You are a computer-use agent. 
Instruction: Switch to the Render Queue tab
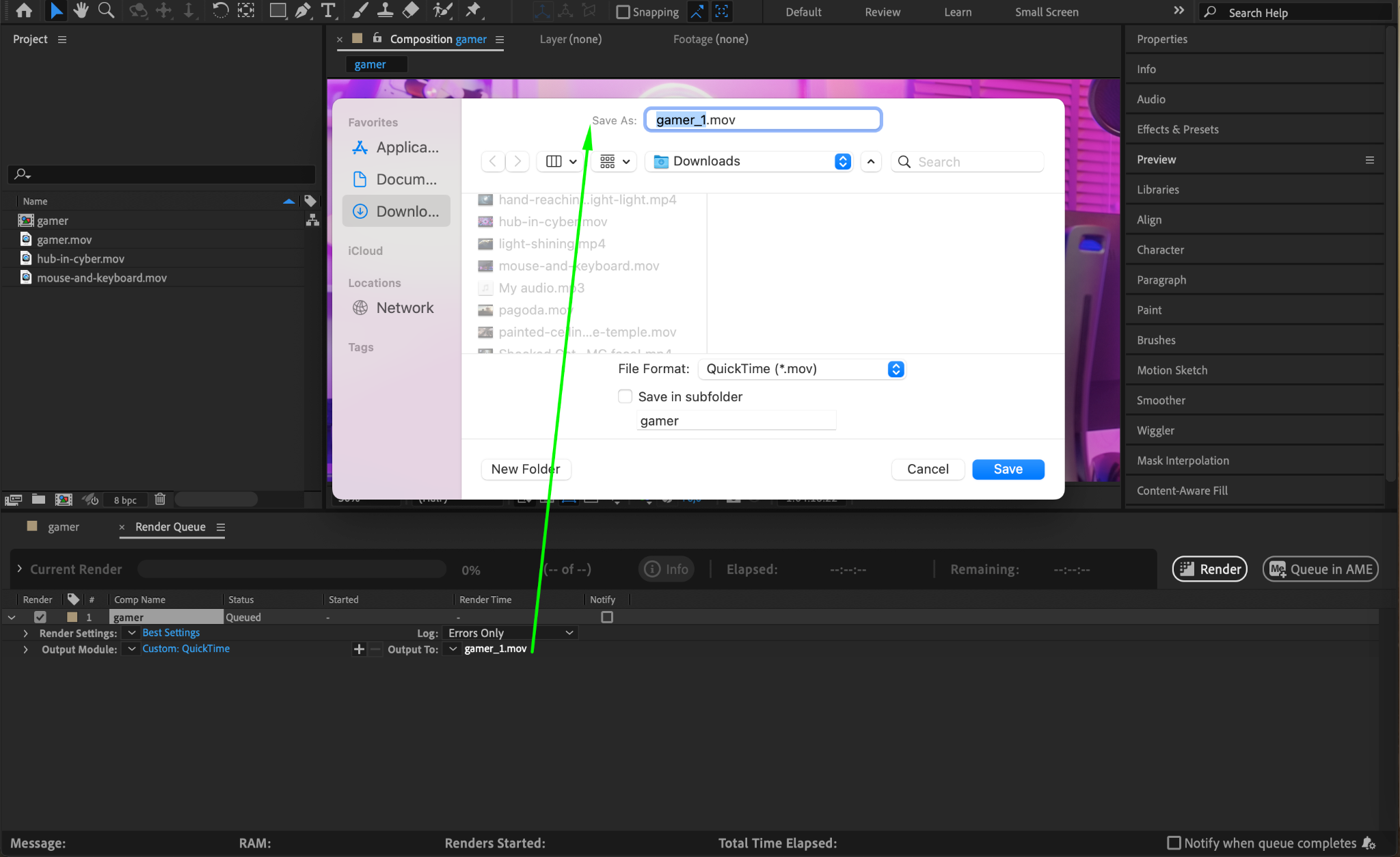pos(170,527)
